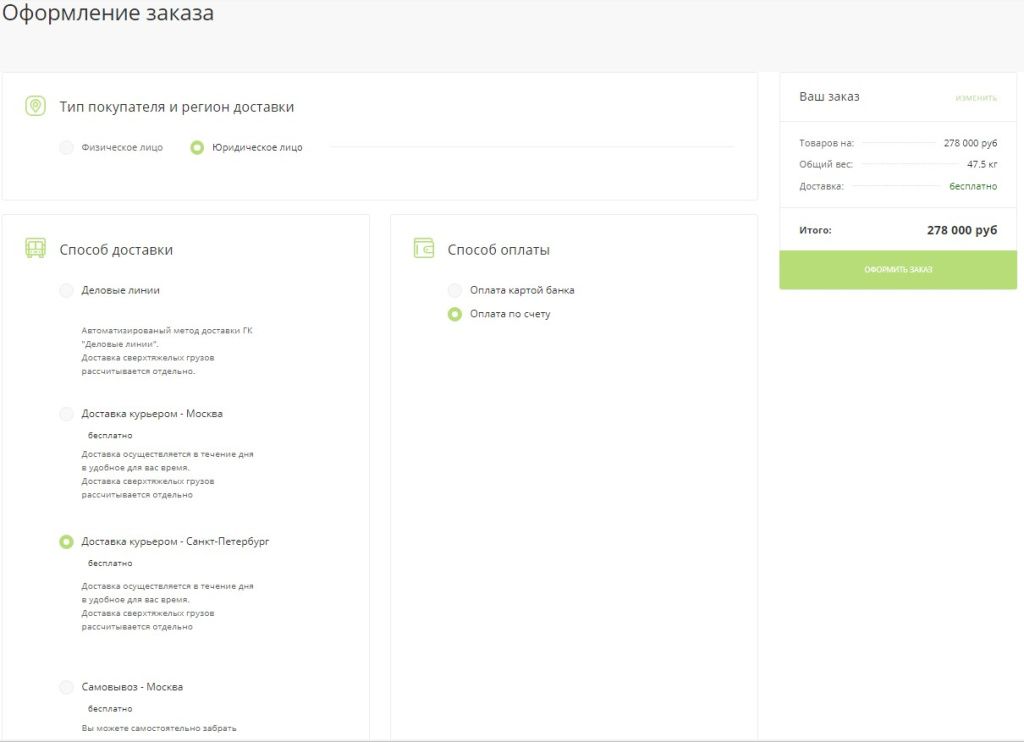
Task: Click the Общий вес value 47.5 кг
Action: click(x=981, y=164)
